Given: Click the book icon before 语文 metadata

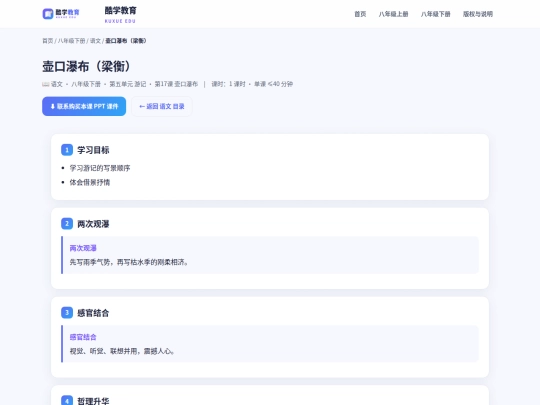Looking at the screenshot, I should (45, 84).
